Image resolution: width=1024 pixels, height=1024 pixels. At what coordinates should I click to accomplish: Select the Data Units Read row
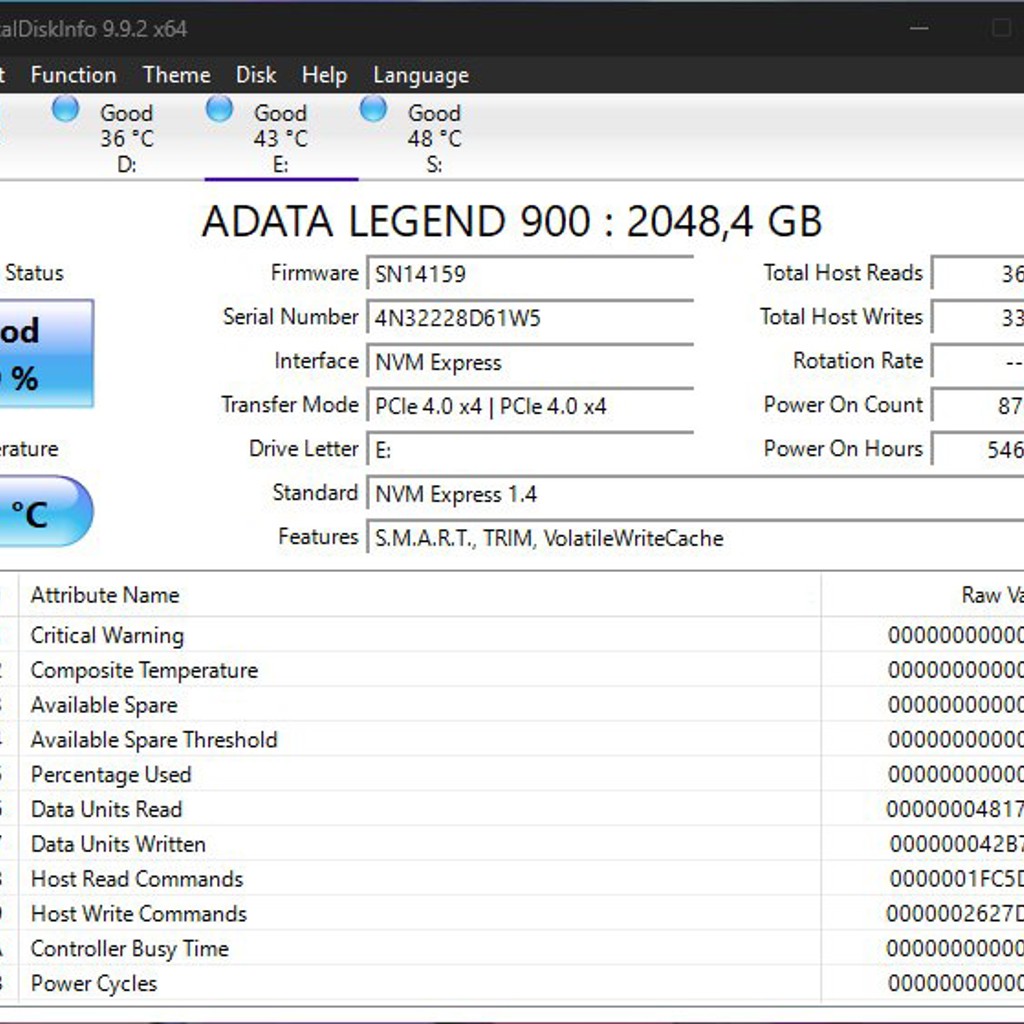click(512, 809)
